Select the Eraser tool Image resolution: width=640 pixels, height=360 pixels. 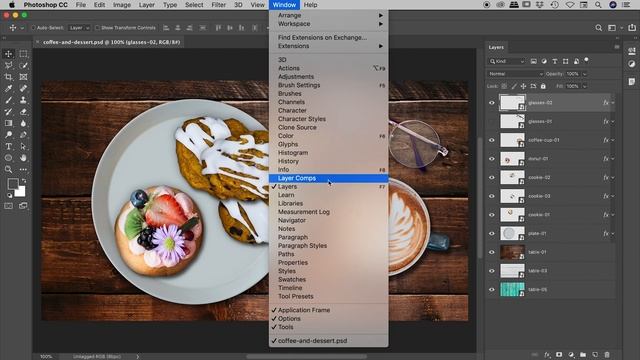click(23, 111)
